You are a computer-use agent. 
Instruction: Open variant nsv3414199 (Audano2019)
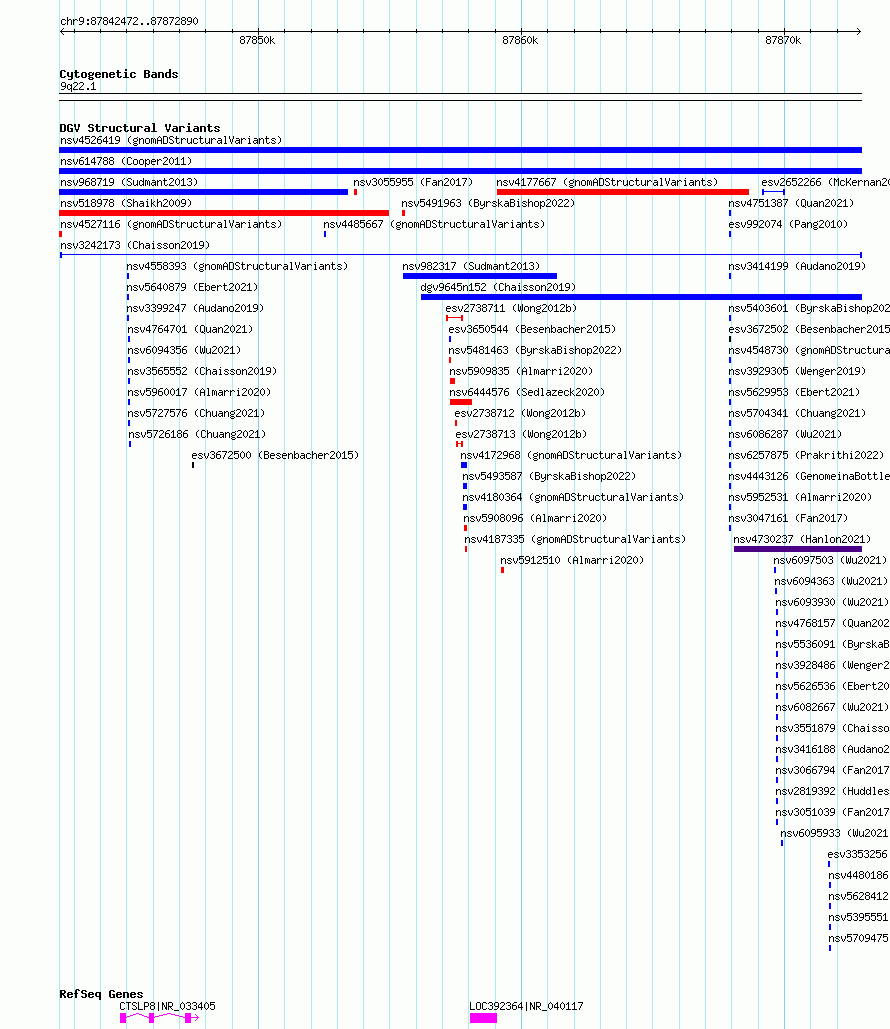(797, 266)
